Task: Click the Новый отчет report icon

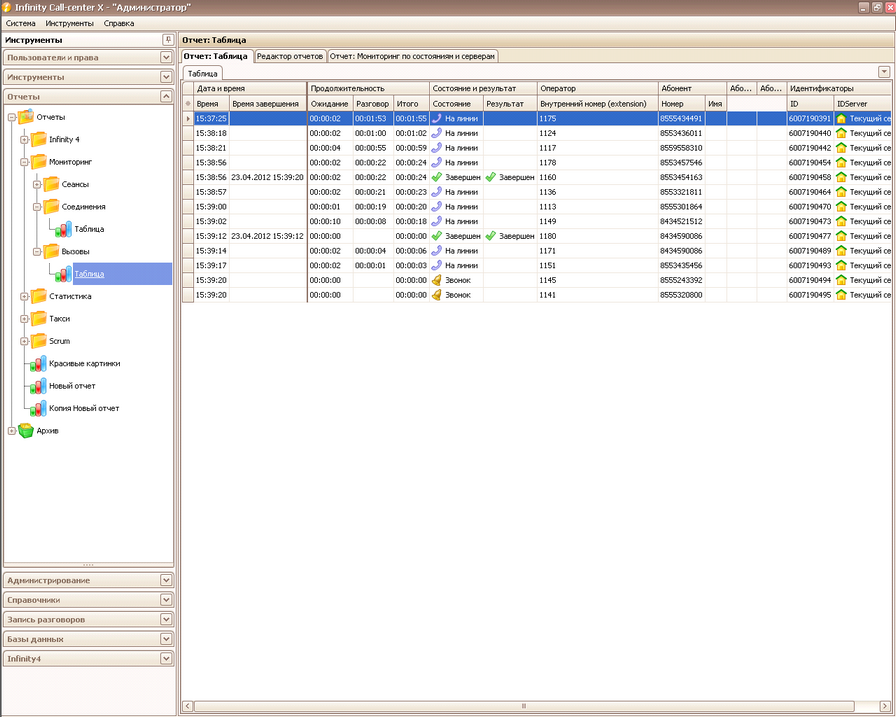Action: (x=38, y=386)
